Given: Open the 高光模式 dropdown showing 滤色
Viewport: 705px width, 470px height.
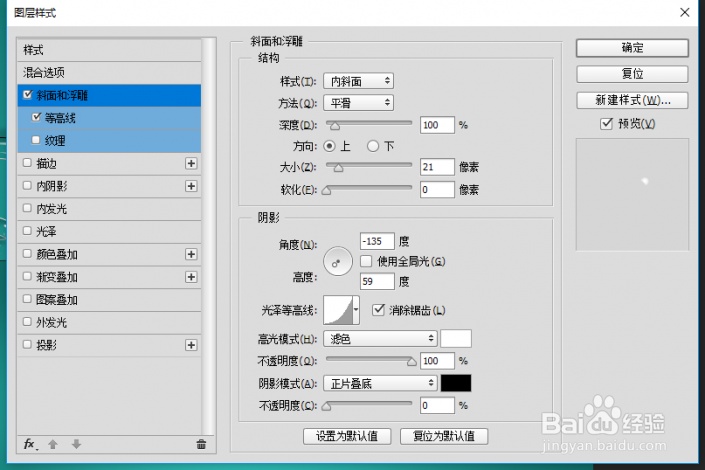Looking at the screenshot, I should (380, 338).
